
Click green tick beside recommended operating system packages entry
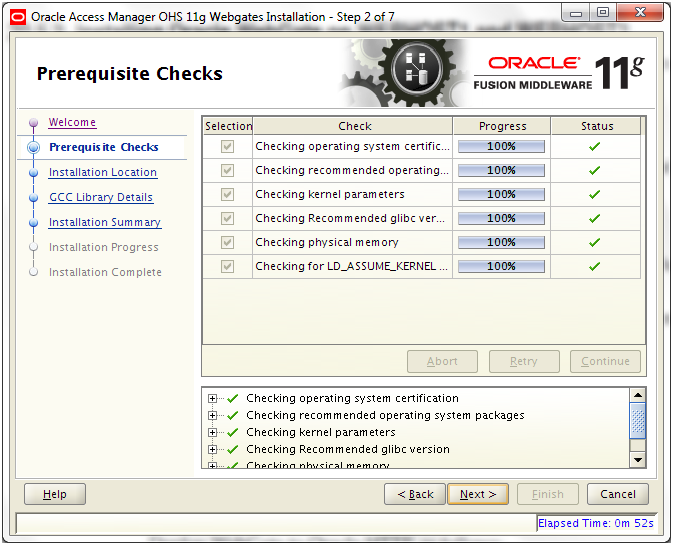coord(233,415)
